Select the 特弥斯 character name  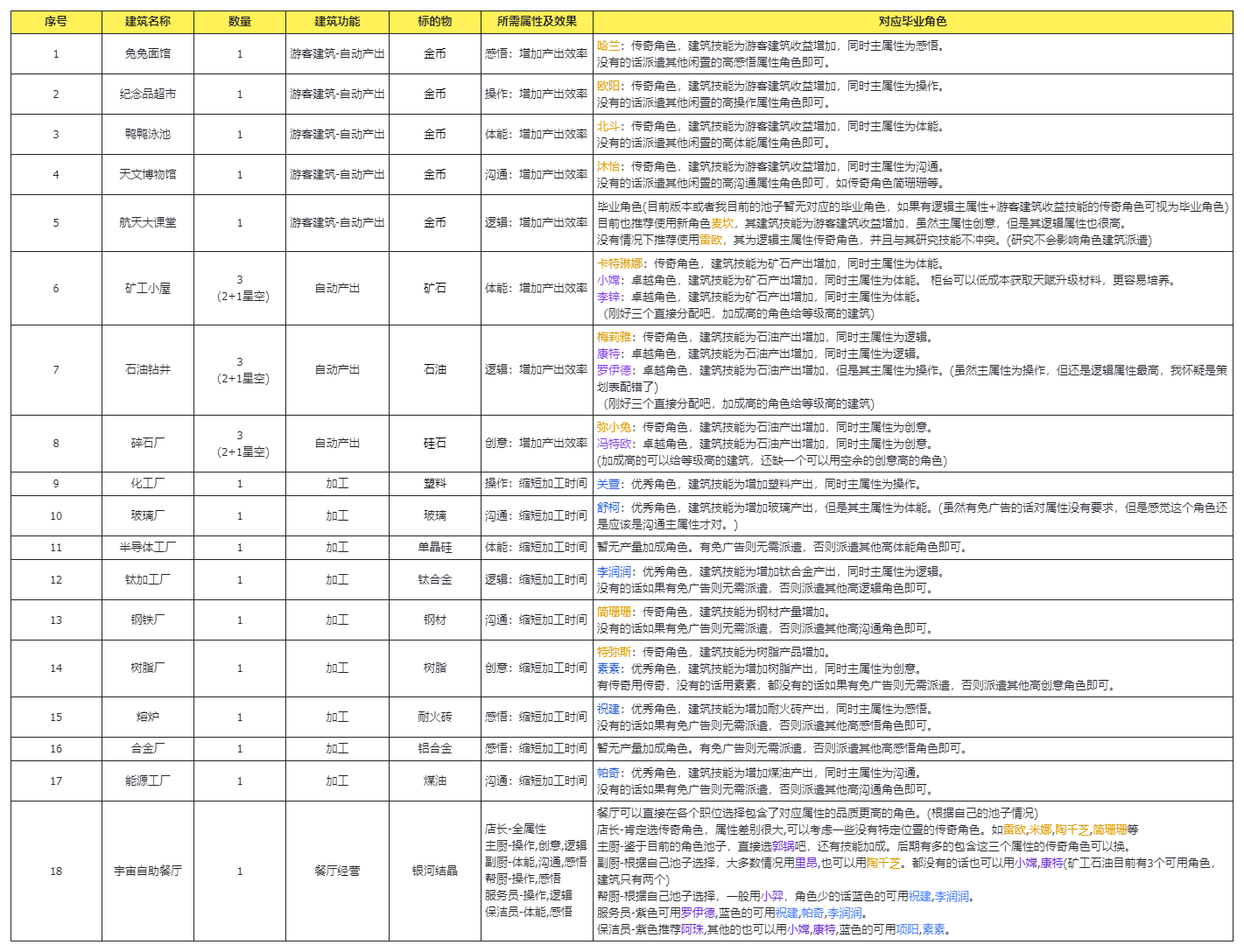[615, 652]
